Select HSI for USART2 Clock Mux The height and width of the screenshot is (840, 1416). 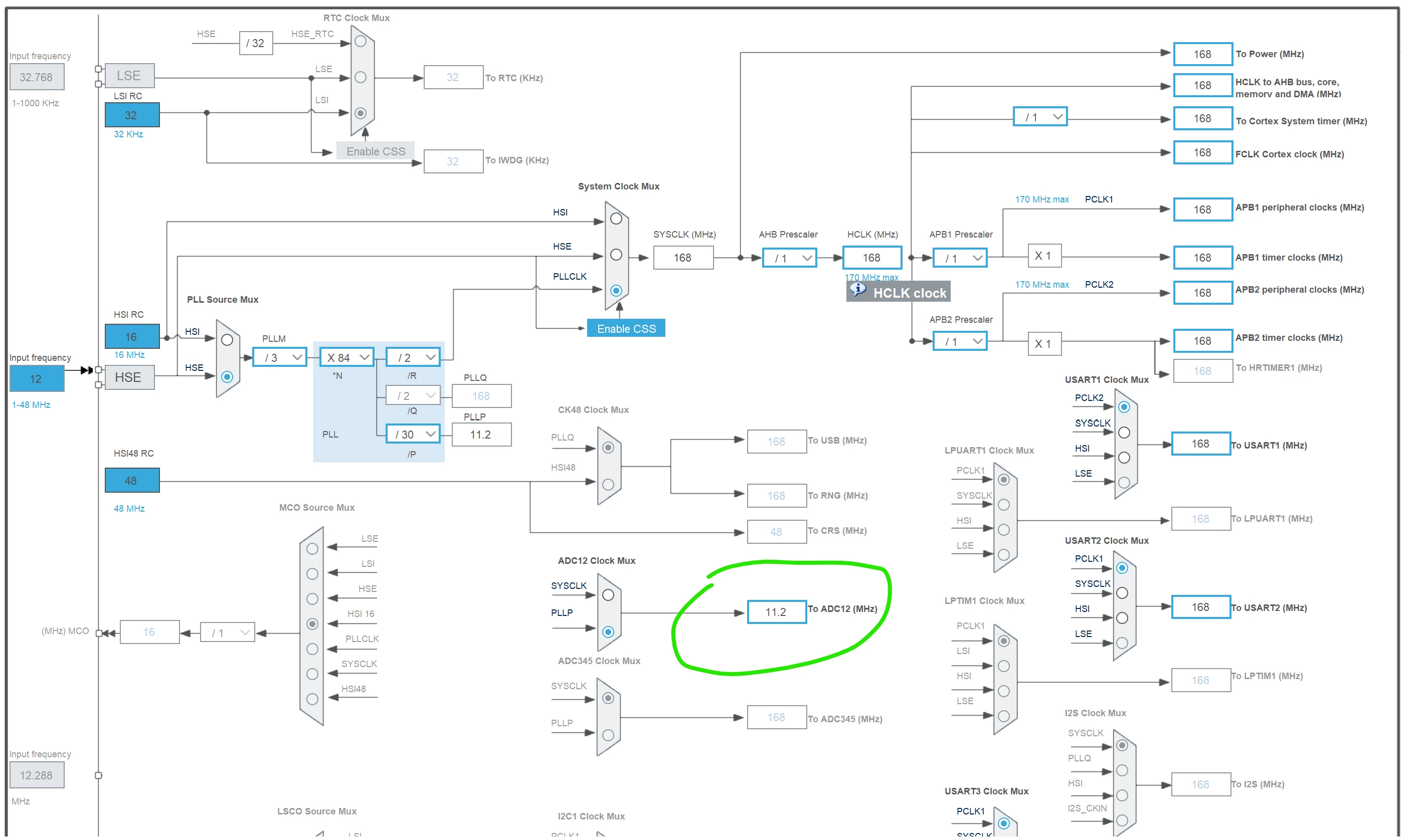[x=1122, y=618]
